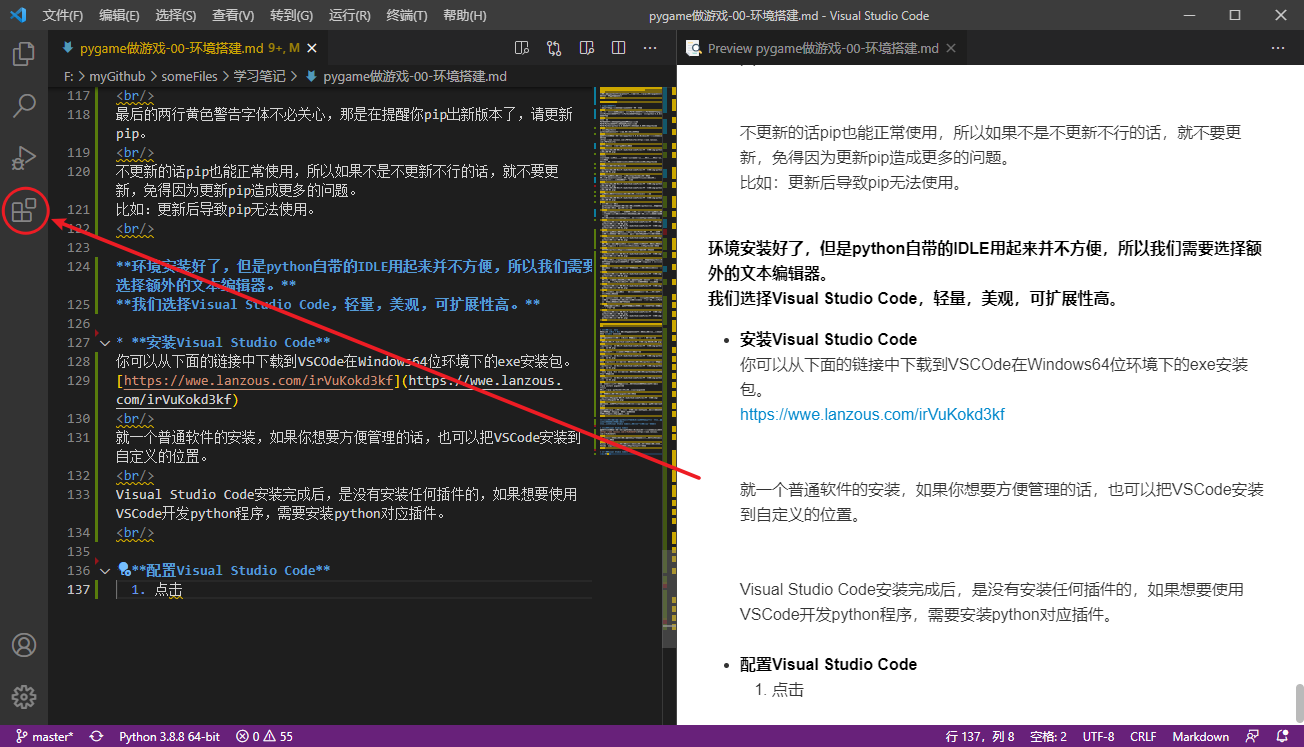Click line number 124 in gutter
This screenshot has height=747, width=1304.
coord(78,267)
